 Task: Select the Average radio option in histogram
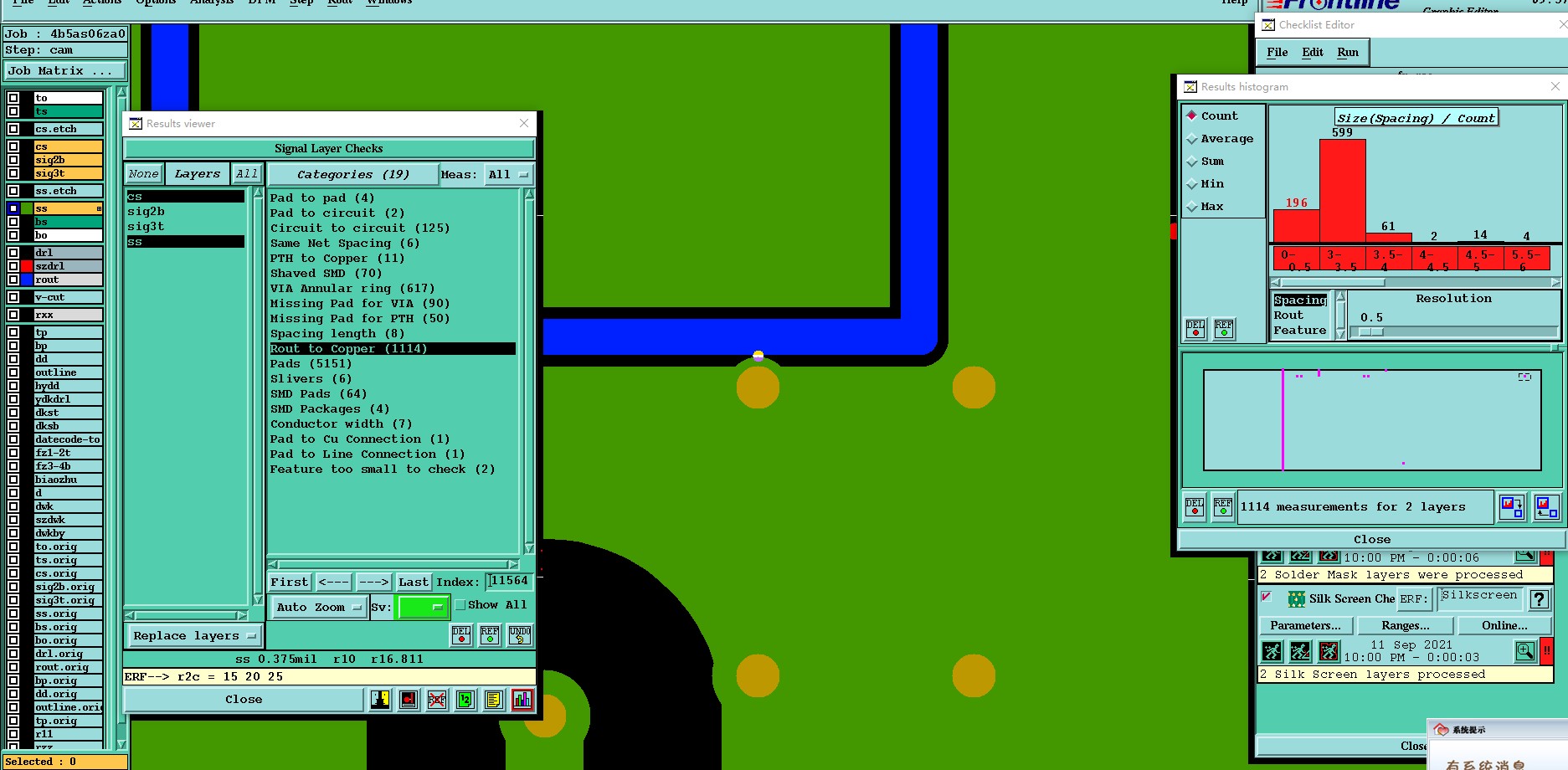(1192, 138)
